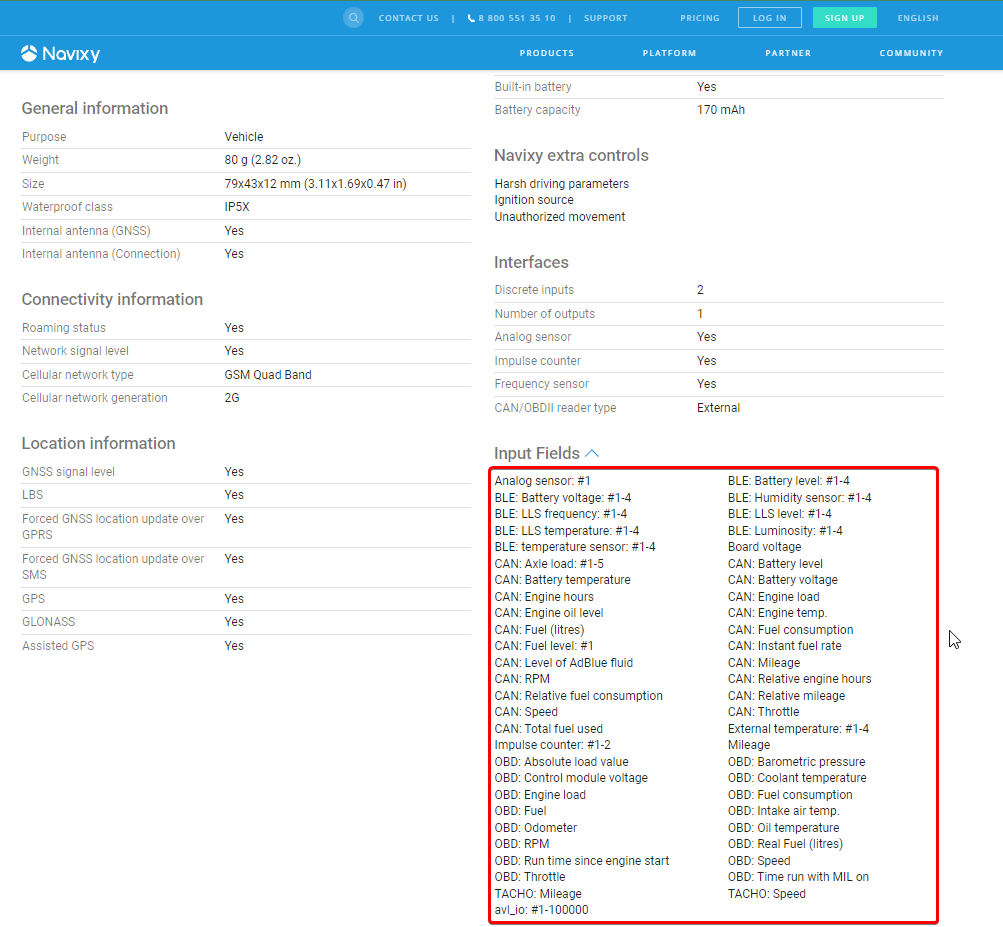Click the Cellular network generation value '2G'
Image resolution: width=1003 pixels, height=927 pixels.
click(x=232, y=398)
